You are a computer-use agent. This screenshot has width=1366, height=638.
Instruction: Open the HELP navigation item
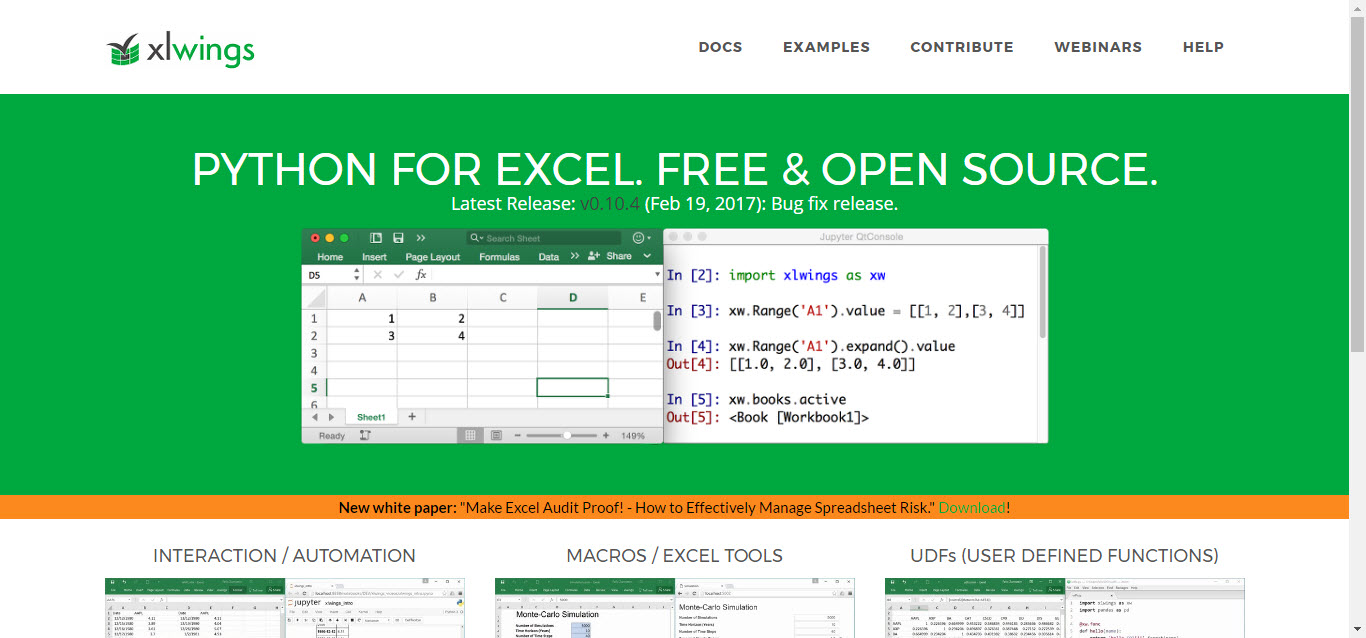pyautogui.click(x=1203, y=47)
